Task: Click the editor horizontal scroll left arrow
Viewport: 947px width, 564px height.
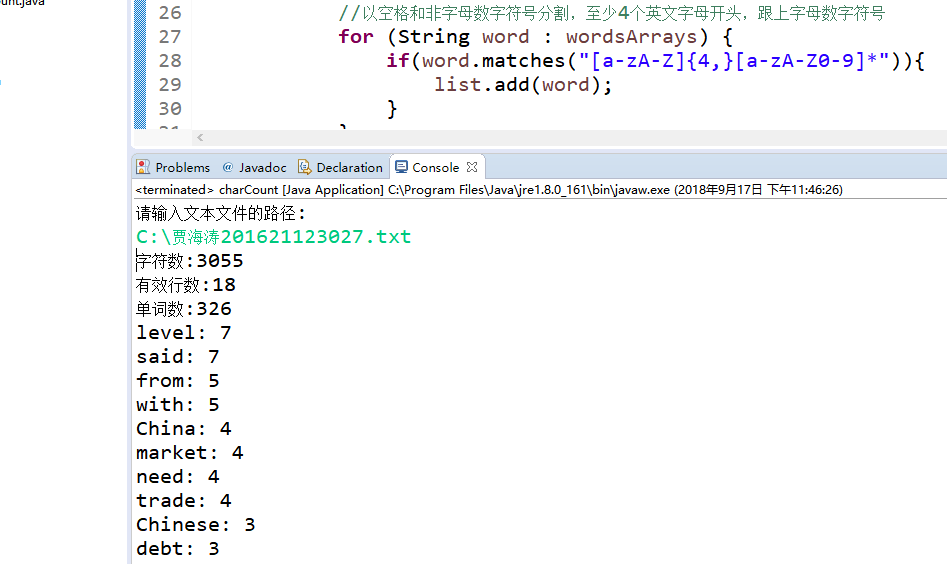Action: (x=200, y=138)
